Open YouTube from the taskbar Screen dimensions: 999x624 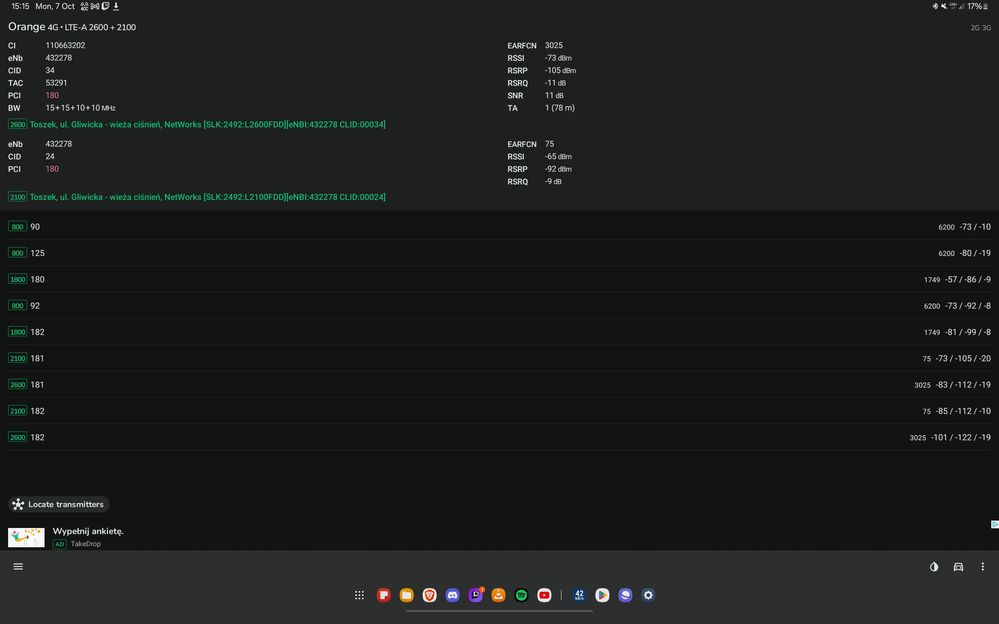544,595
